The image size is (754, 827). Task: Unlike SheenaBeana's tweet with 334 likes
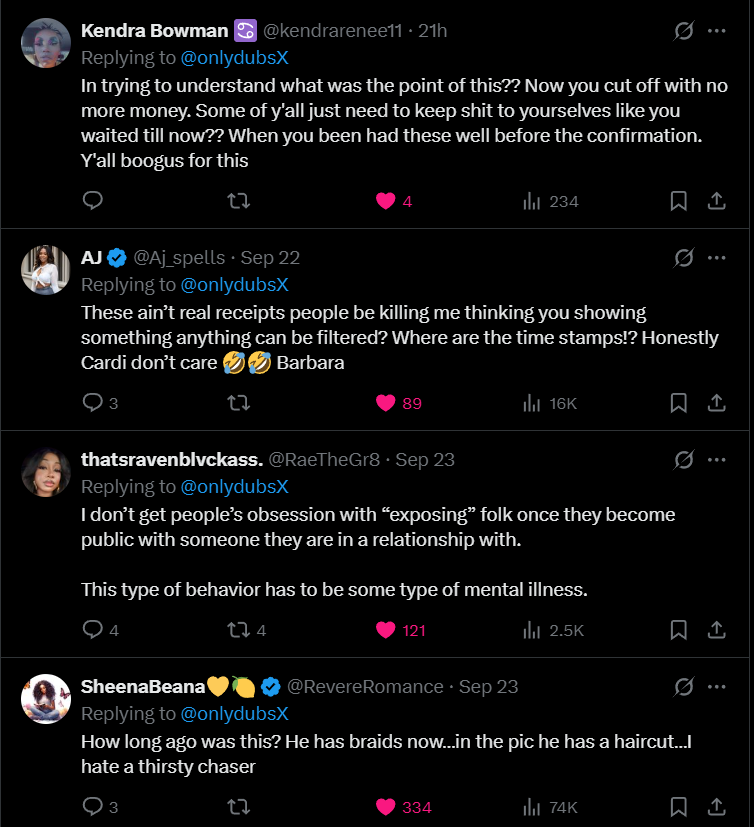(x=386, y=807)
